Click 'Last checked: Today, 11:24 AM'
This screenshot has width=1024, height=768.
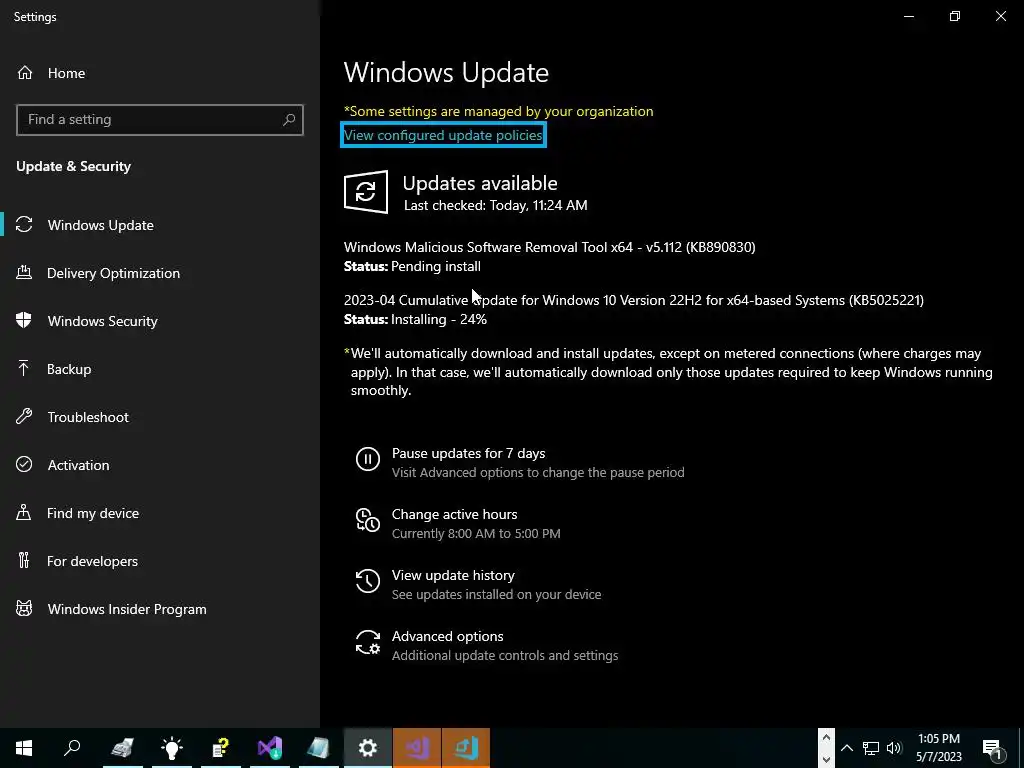[x=496, y=205]
